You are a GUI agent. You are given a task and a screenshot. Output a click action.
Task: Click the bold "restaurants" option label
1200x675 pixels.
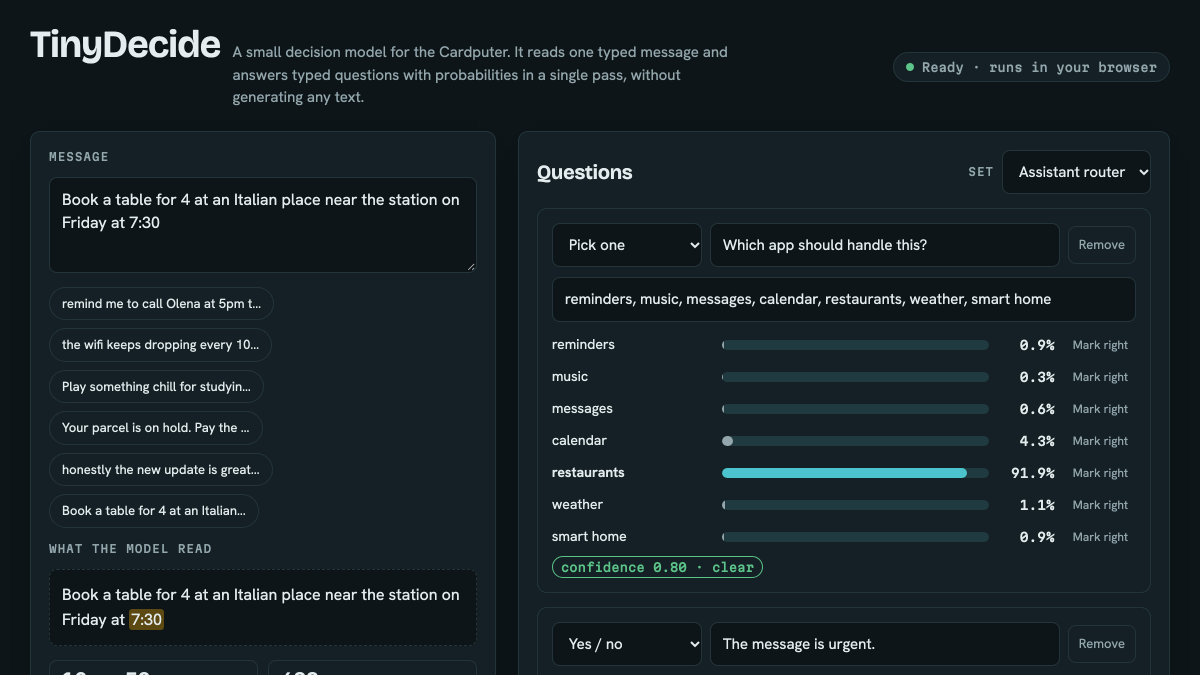click(x=588, y=473)
